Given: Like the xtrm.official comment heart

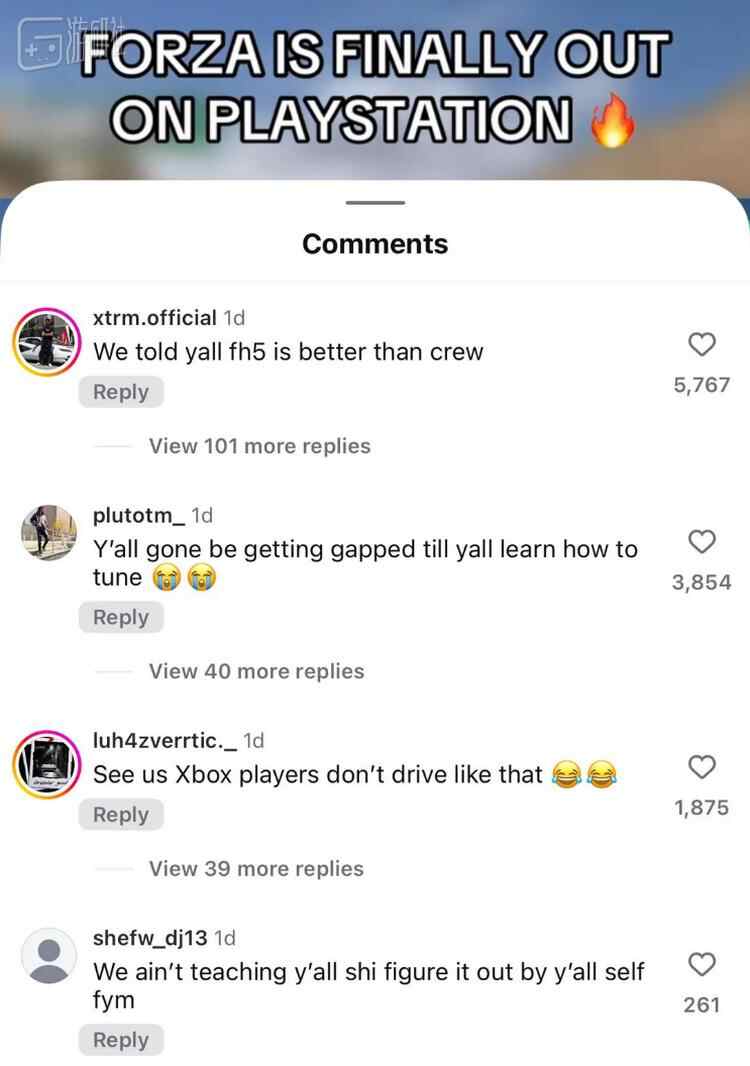Looking at the screenshot, I should point(702,344).
